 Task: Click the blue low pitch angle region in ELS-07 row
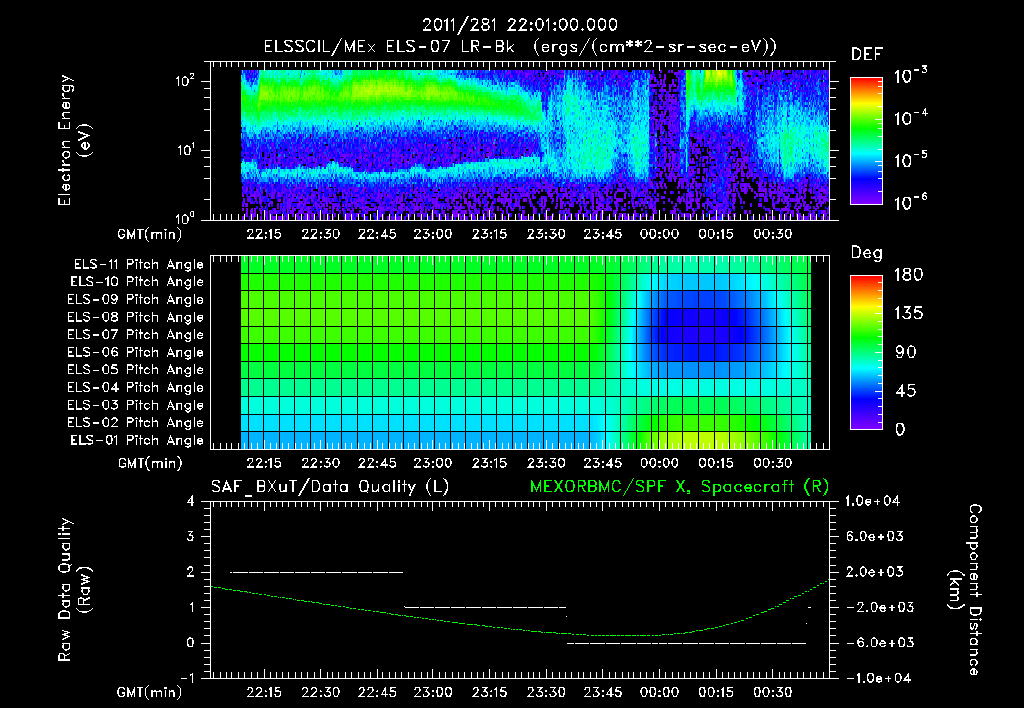(702, 334)
